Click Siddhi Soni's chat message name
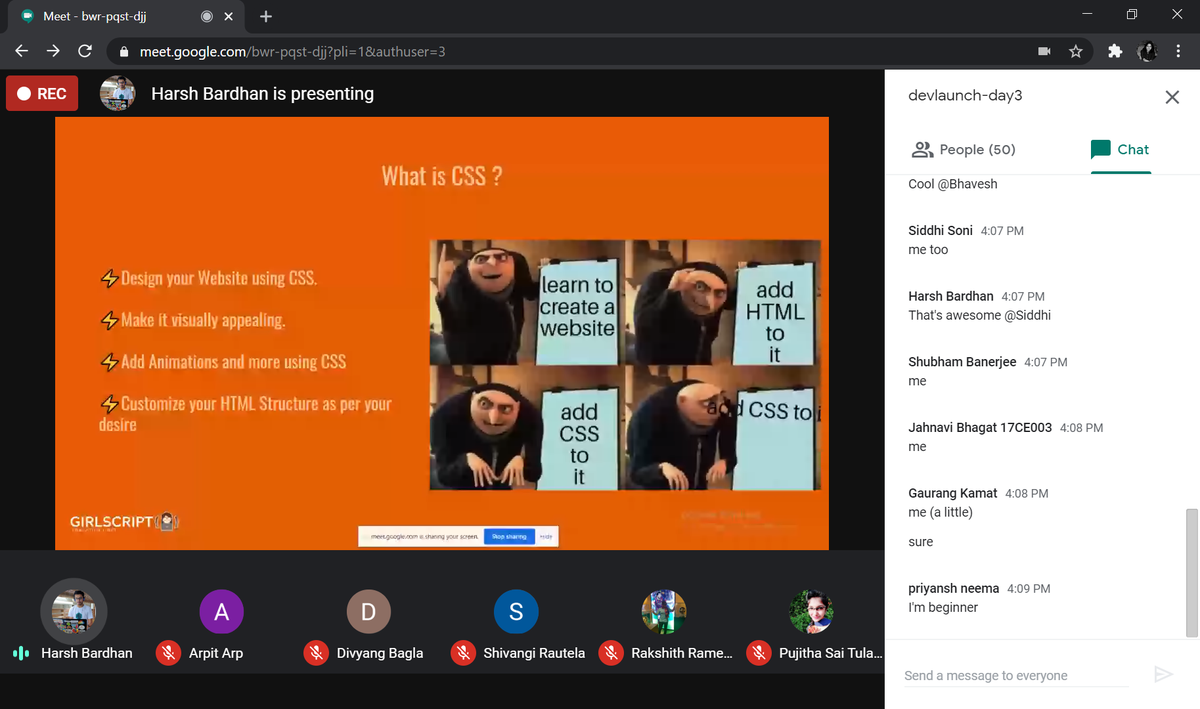Screen dimensions: 1200x709 point(940,230)
